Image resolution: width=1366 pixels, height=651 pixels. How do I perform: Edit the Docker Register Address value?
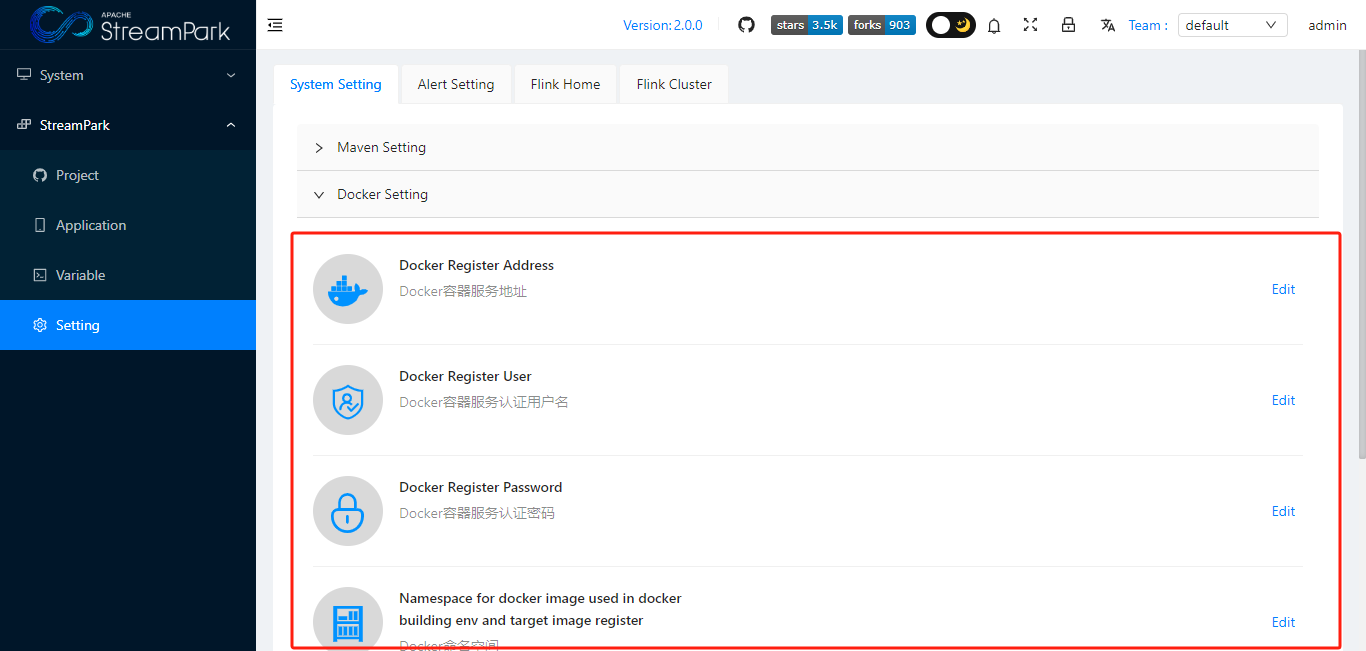tap(1283, 289)
